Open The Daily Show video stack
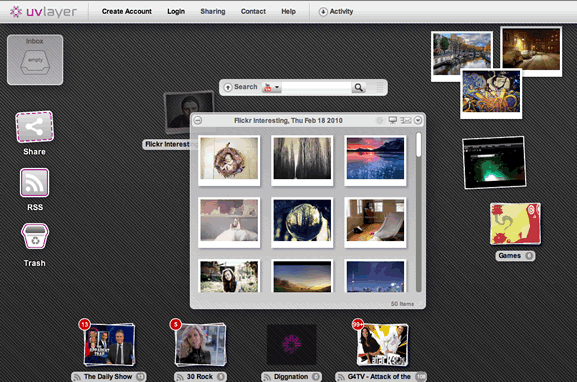577x382 pixels. click(x=109, y=345)
